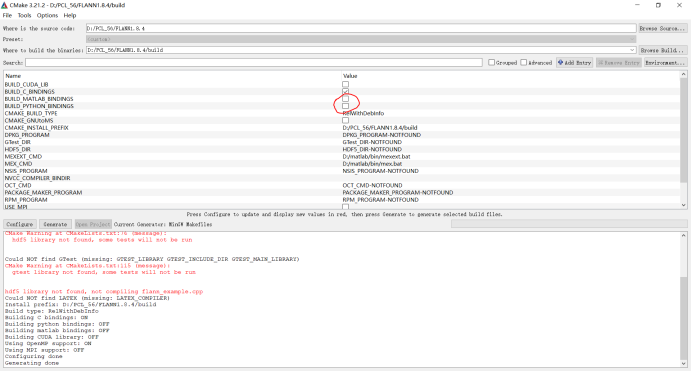Click Browse Build button
Screen dimensions: 692x371
[x=662, y=50]
